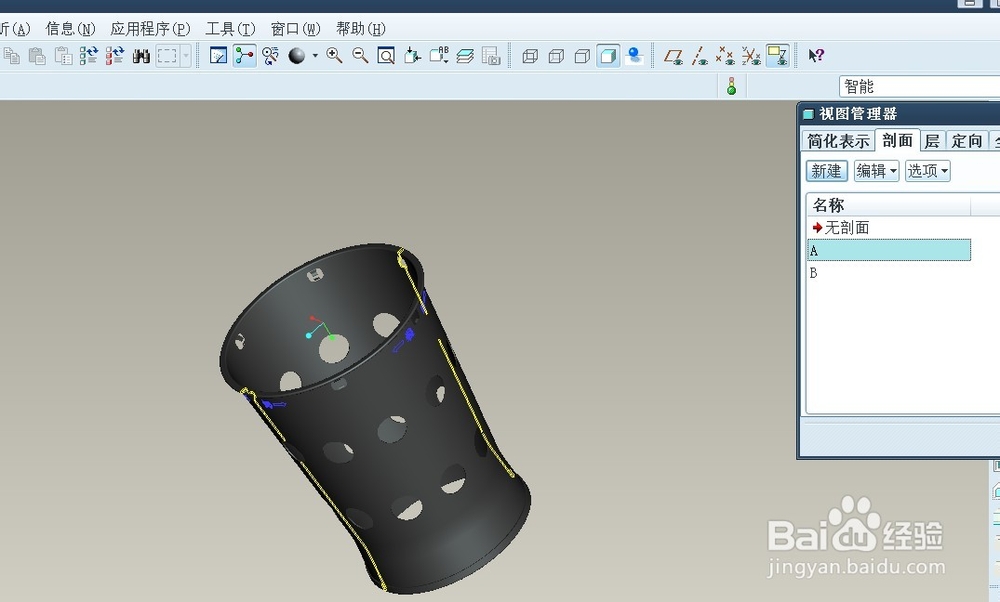Click the Zoom Out magnifier

[x=360, y=56]
